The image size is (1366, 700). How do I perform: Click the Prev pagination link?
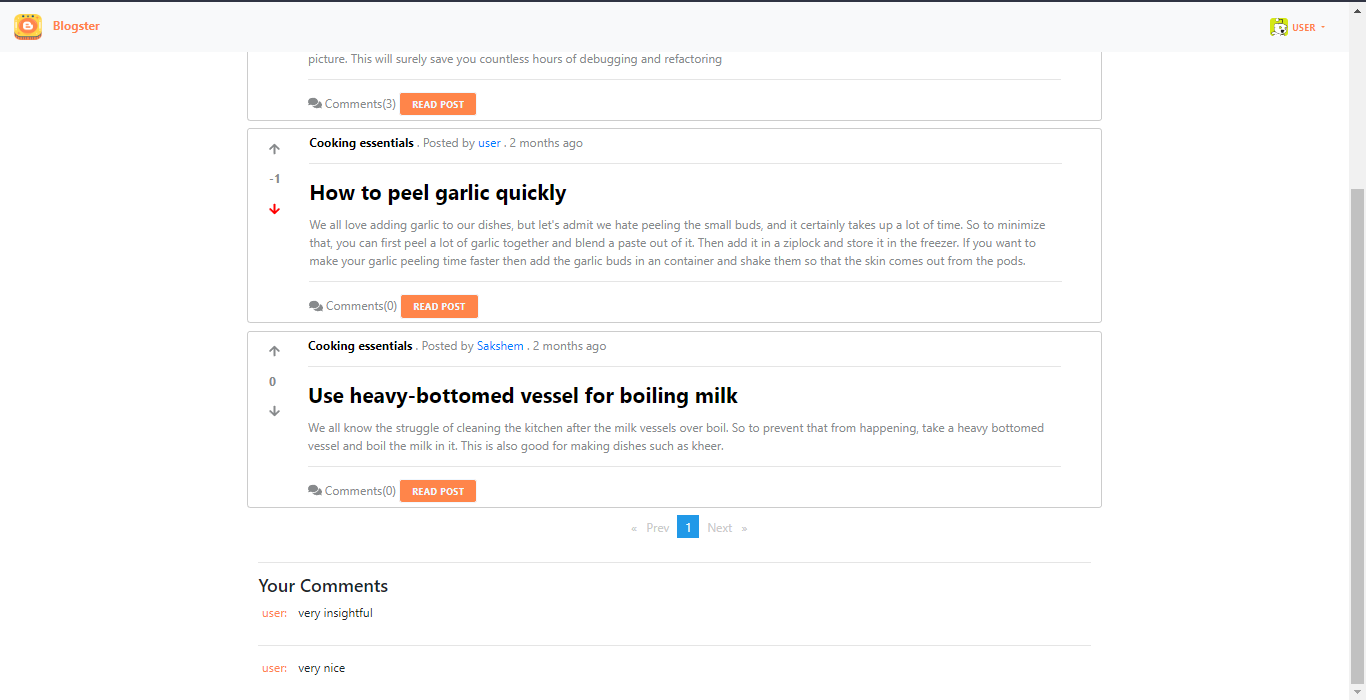657,526
